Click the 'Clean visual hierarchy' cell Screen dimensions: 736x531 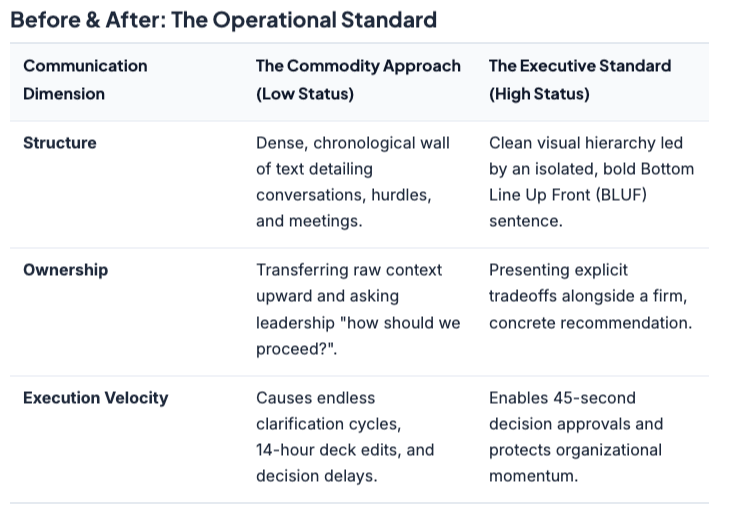click(591, 182)
